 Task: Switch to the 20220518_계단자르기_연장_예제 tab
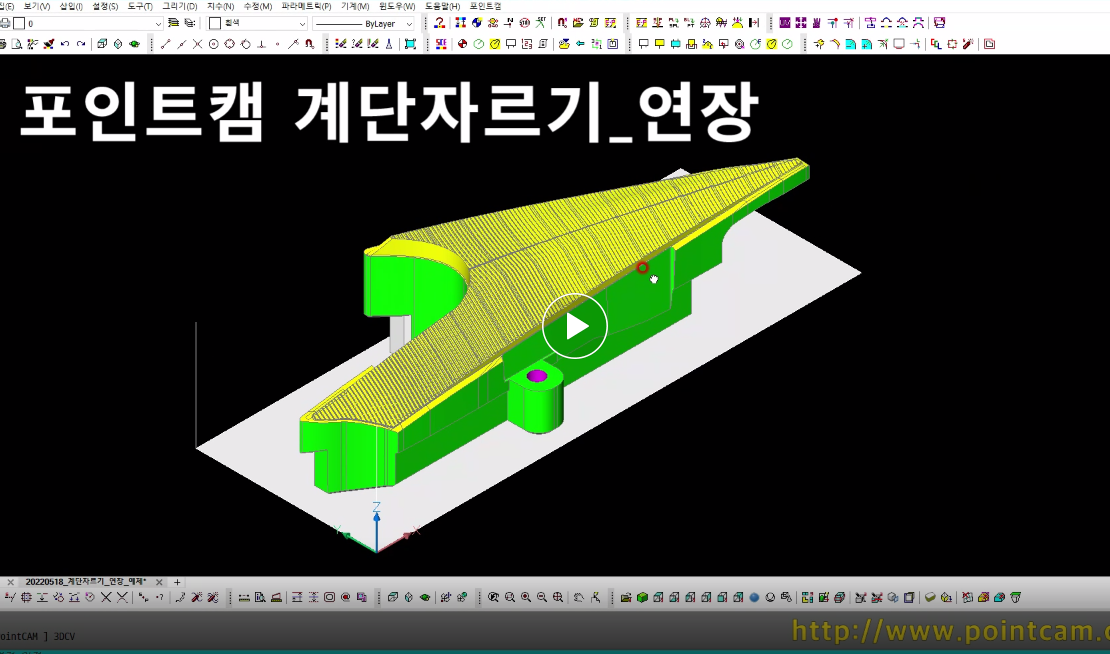85,582
